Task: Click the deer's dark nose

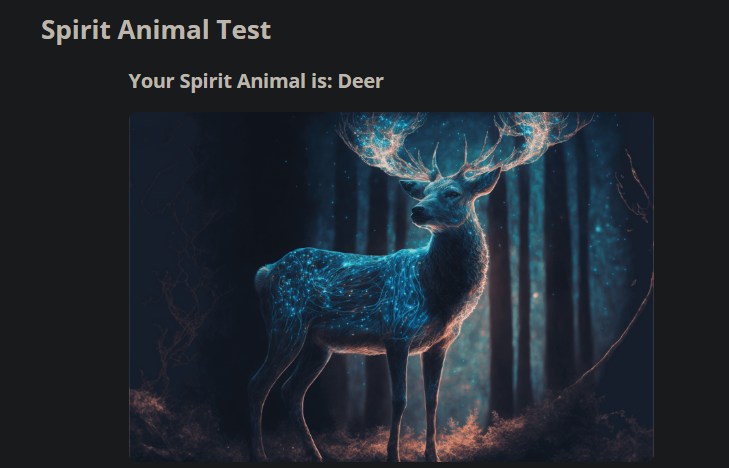Action: 417,211
